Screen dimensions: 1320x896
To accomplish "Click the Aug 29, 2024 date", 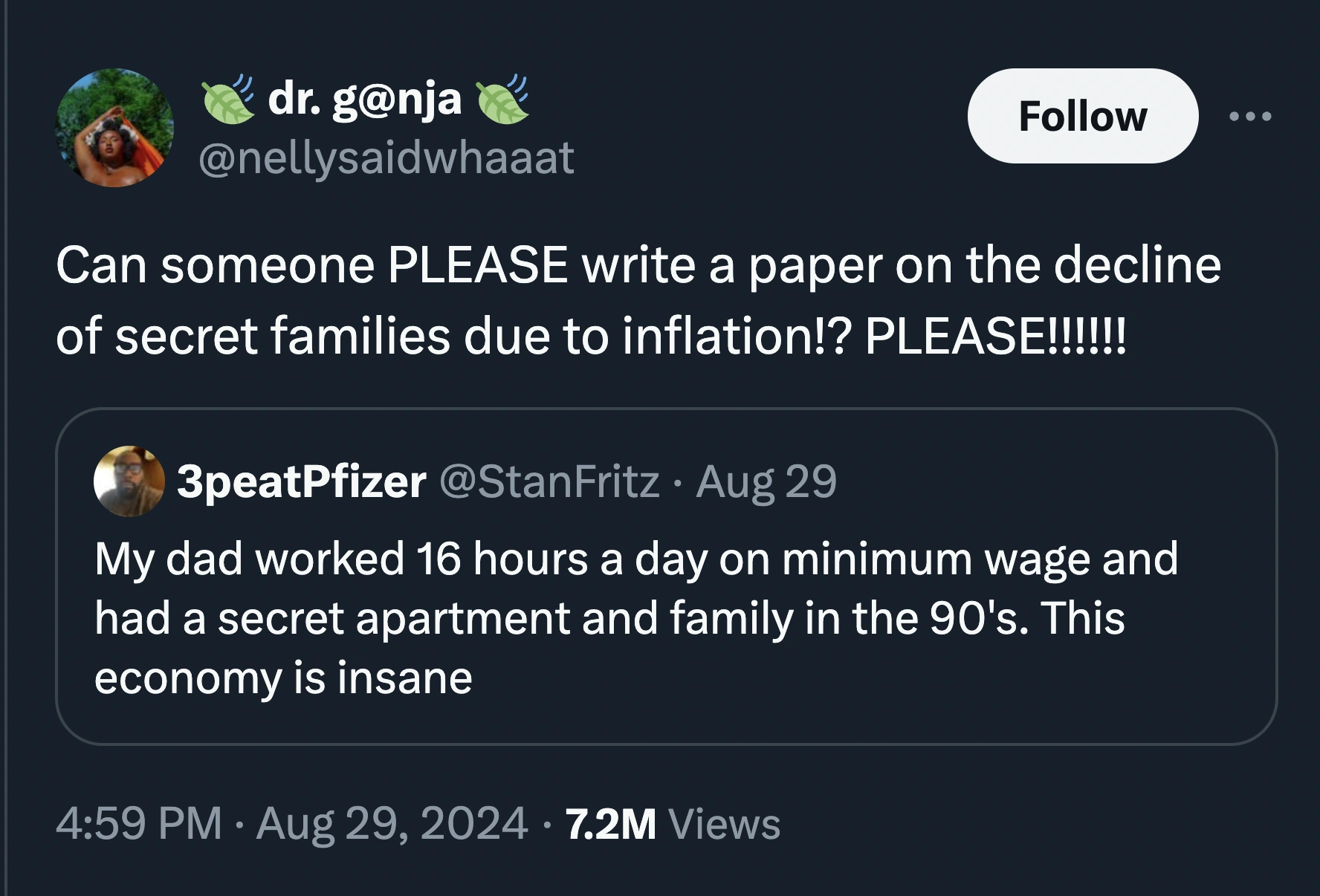I will point(392,823).
